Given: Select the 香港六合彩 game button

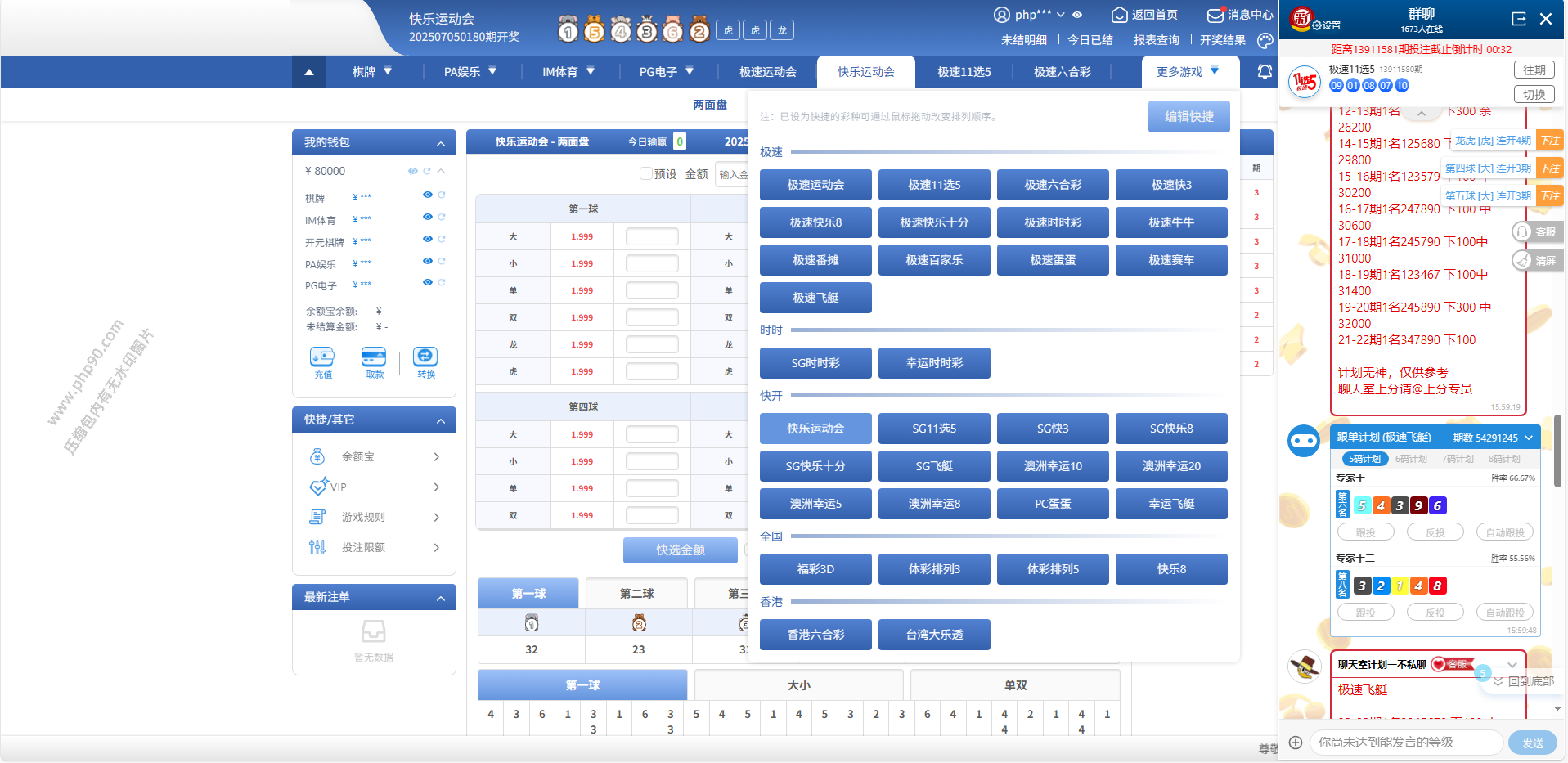Looking at the screenshot, I should point(815,635).
